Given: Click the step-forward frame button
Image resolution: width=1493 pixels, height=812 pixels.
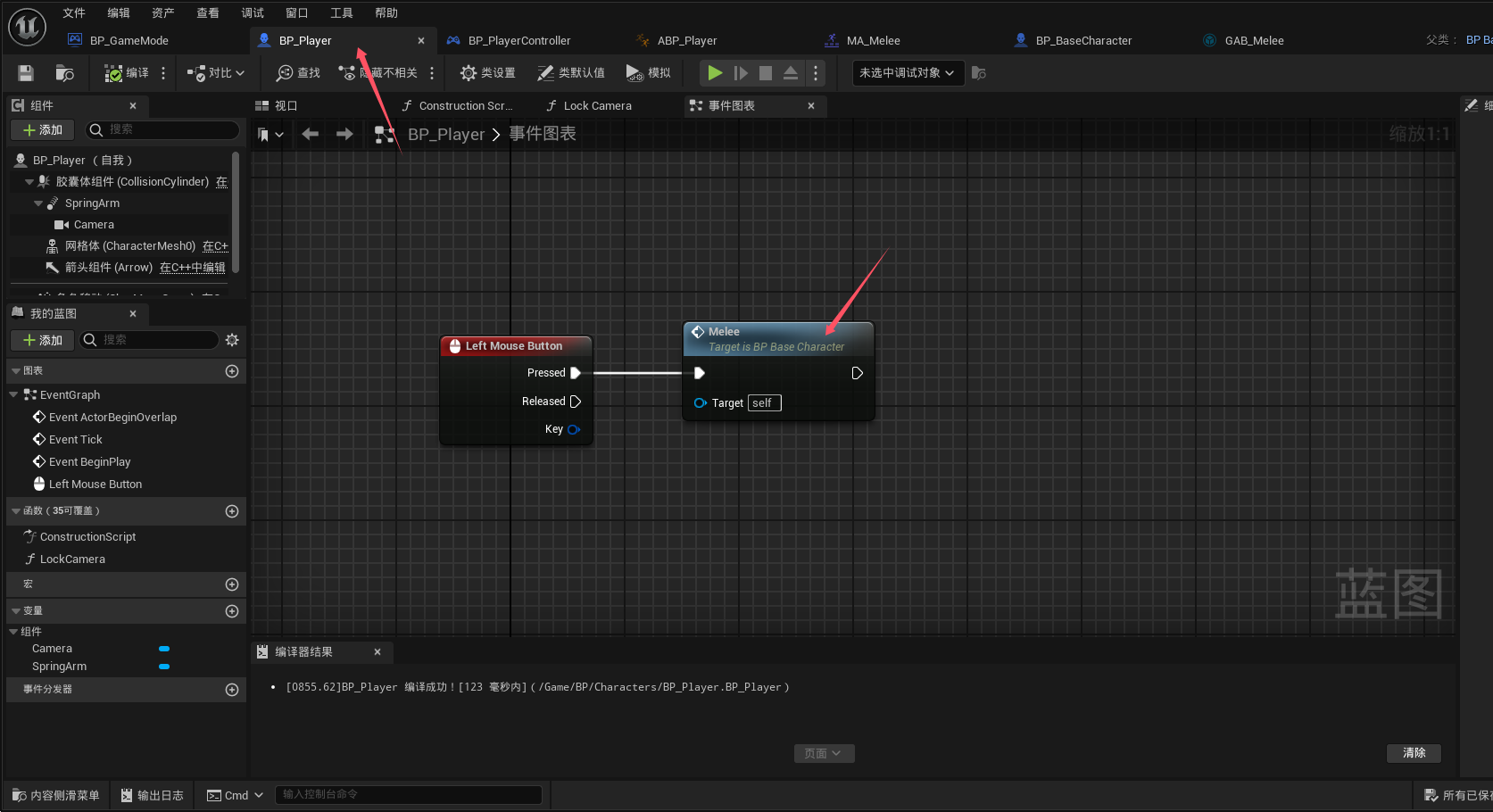Looking at the screenshot, I should 741,73.
